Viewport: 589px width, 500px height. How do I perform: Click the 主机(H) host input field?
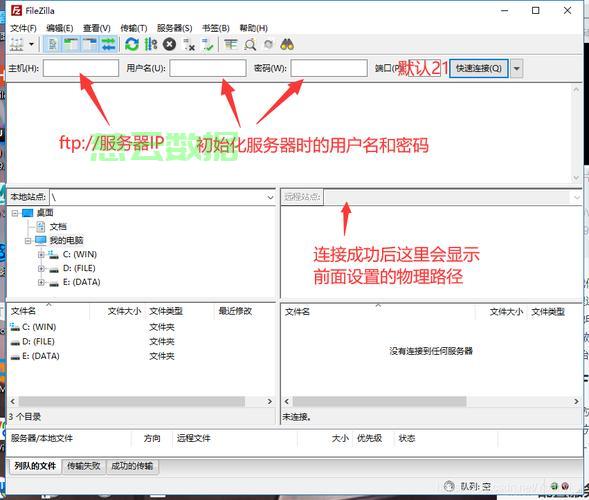tap(81, 68)
